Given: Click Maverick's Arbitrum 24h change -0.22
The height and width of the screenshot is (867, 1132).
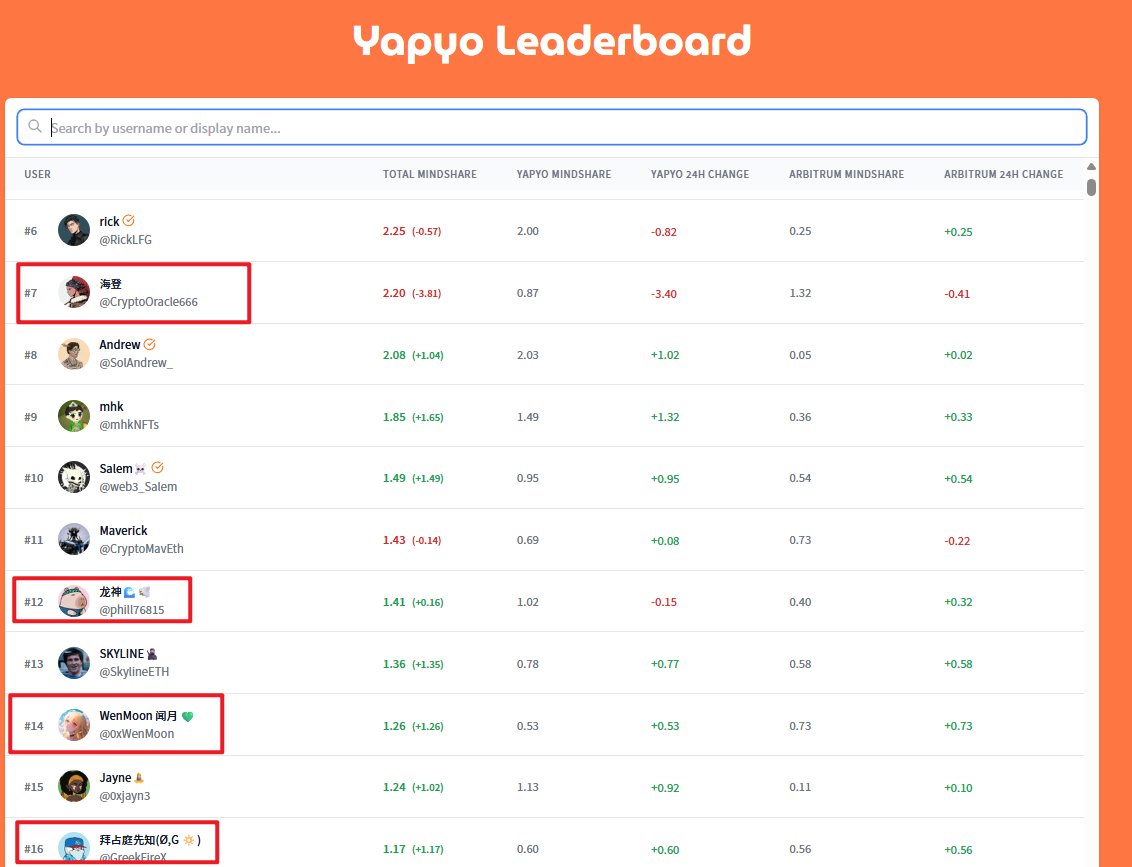Looking at the screenshot, I should 957,541.
